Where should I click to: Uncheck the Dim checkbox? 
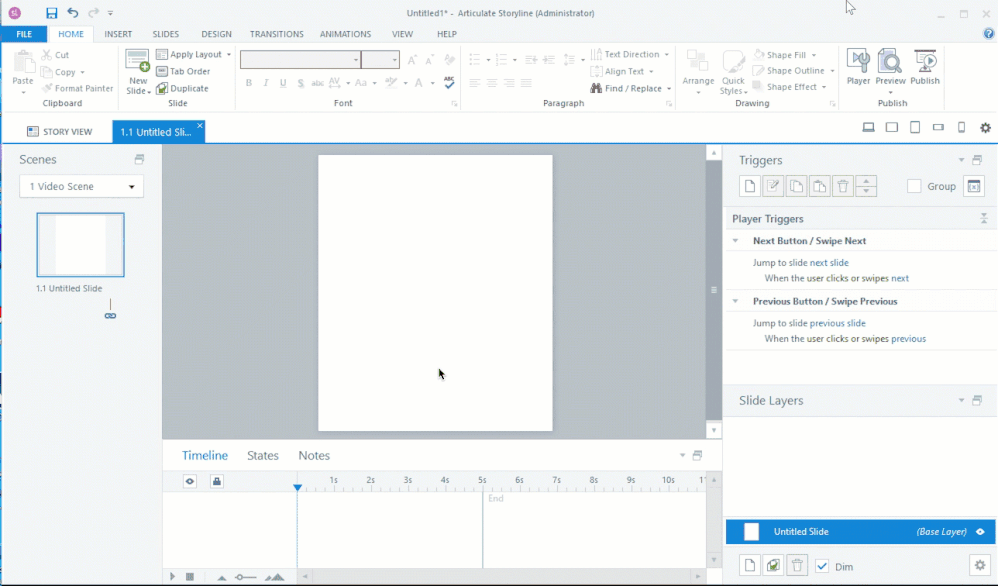pyautogui.click(x=822, y=566)
